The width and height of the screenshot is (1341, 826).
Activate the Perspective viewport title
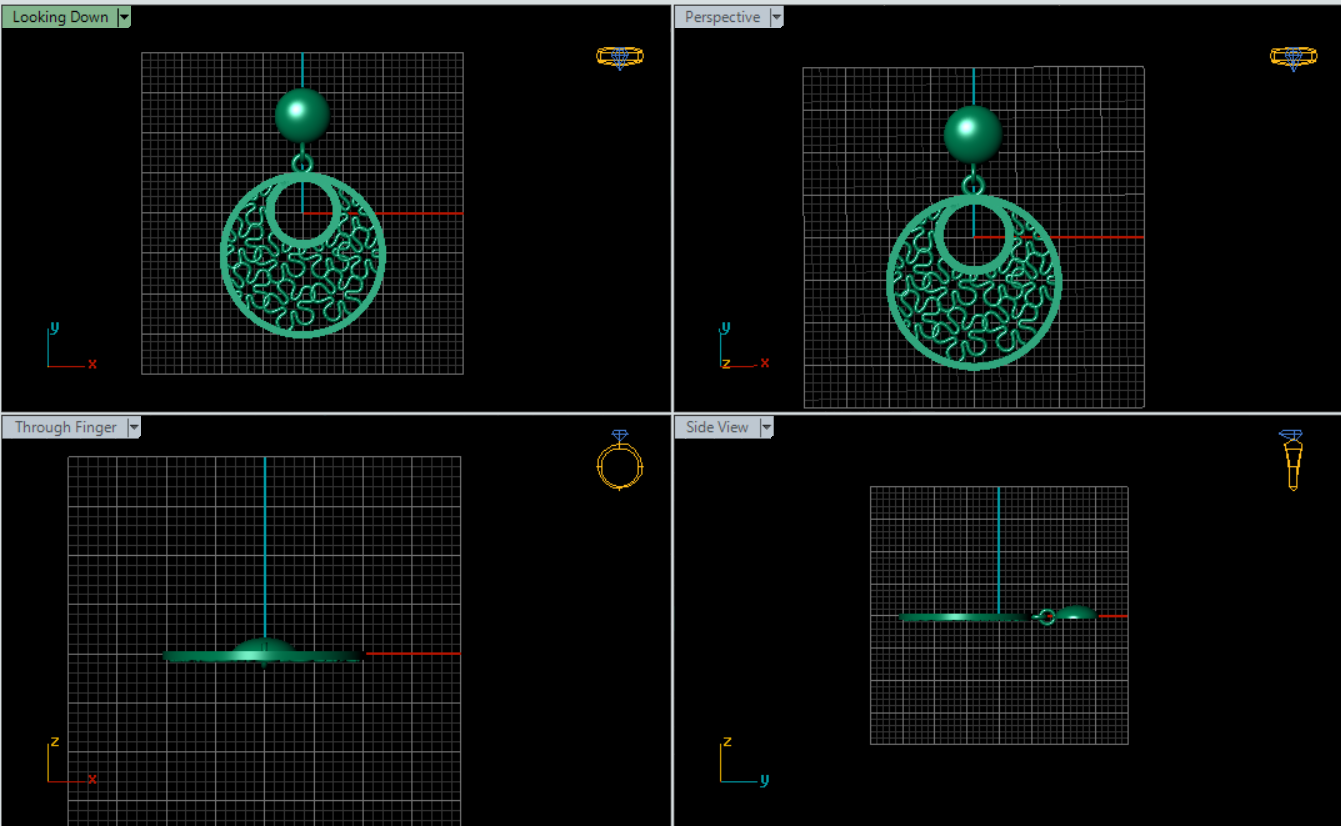coord(722,17)
